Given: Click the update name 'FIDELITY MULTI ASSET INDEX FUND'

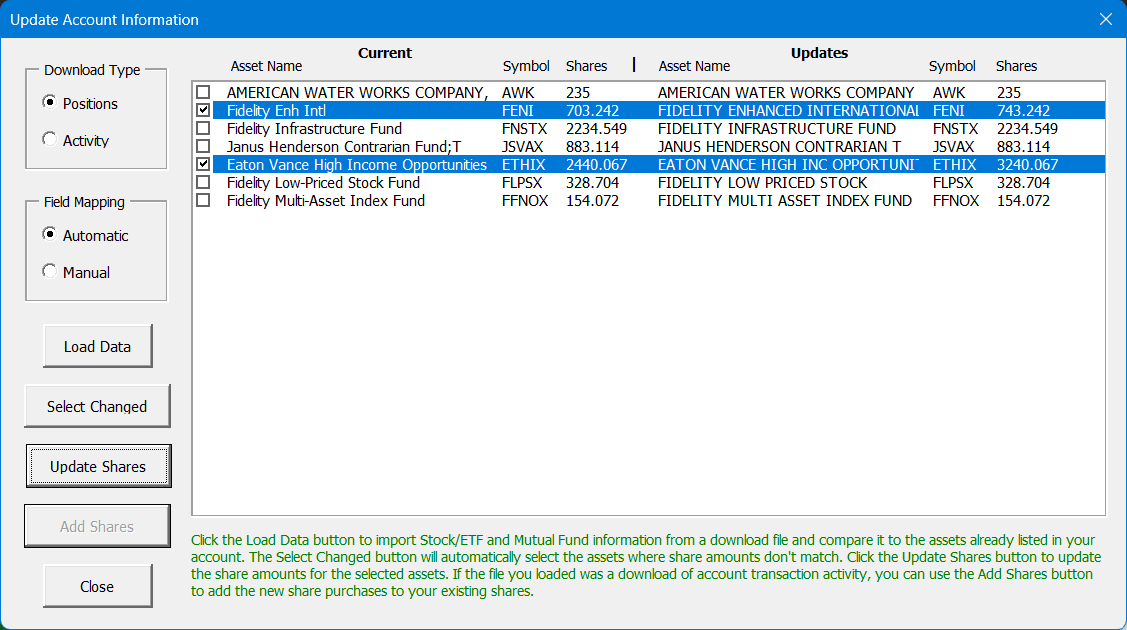Looking at the screenshot, I should click(x=785, y=200).
